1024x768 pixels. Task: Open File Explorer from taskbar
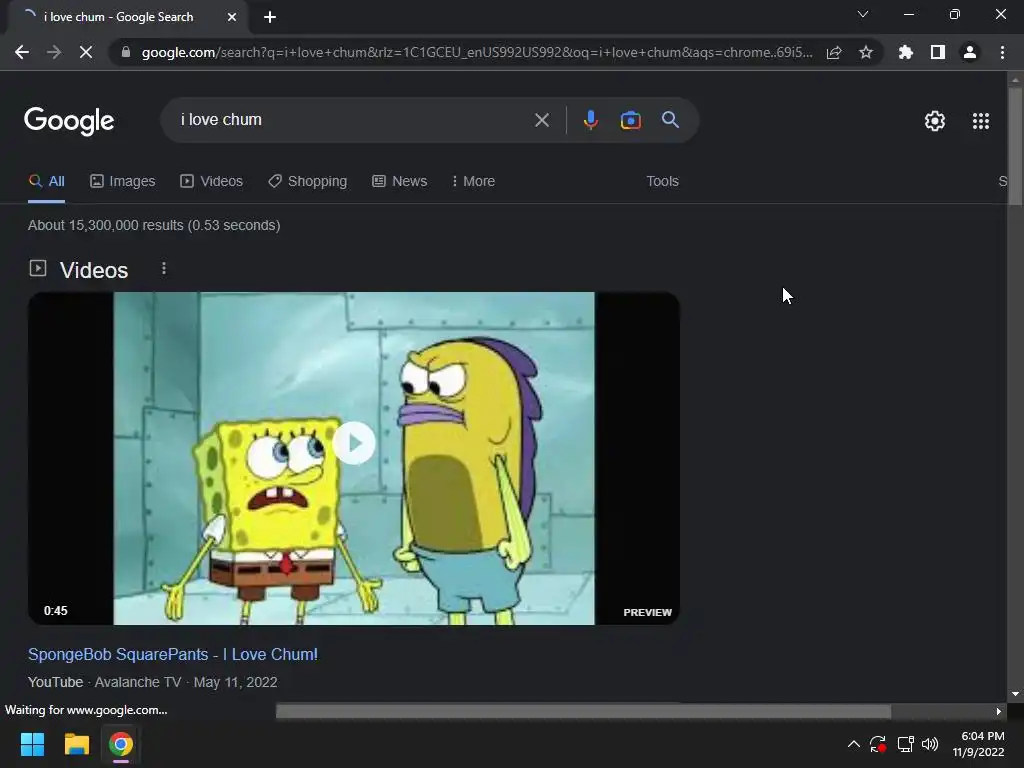pos(76,744)
